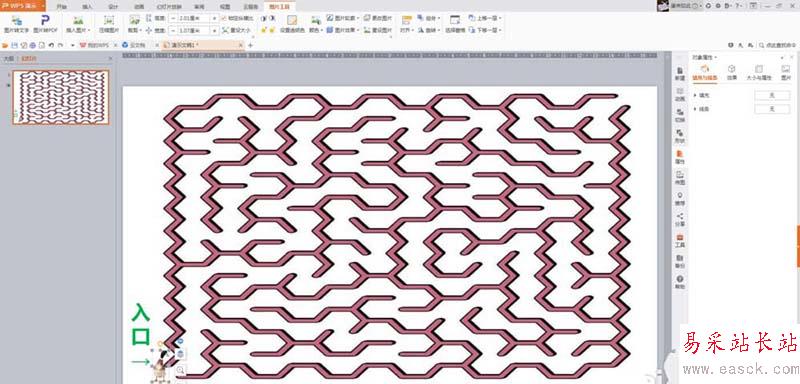Click the undo arrow in quick access bar
This screenshot has width=800, height=384.
(x=52, y=45)
